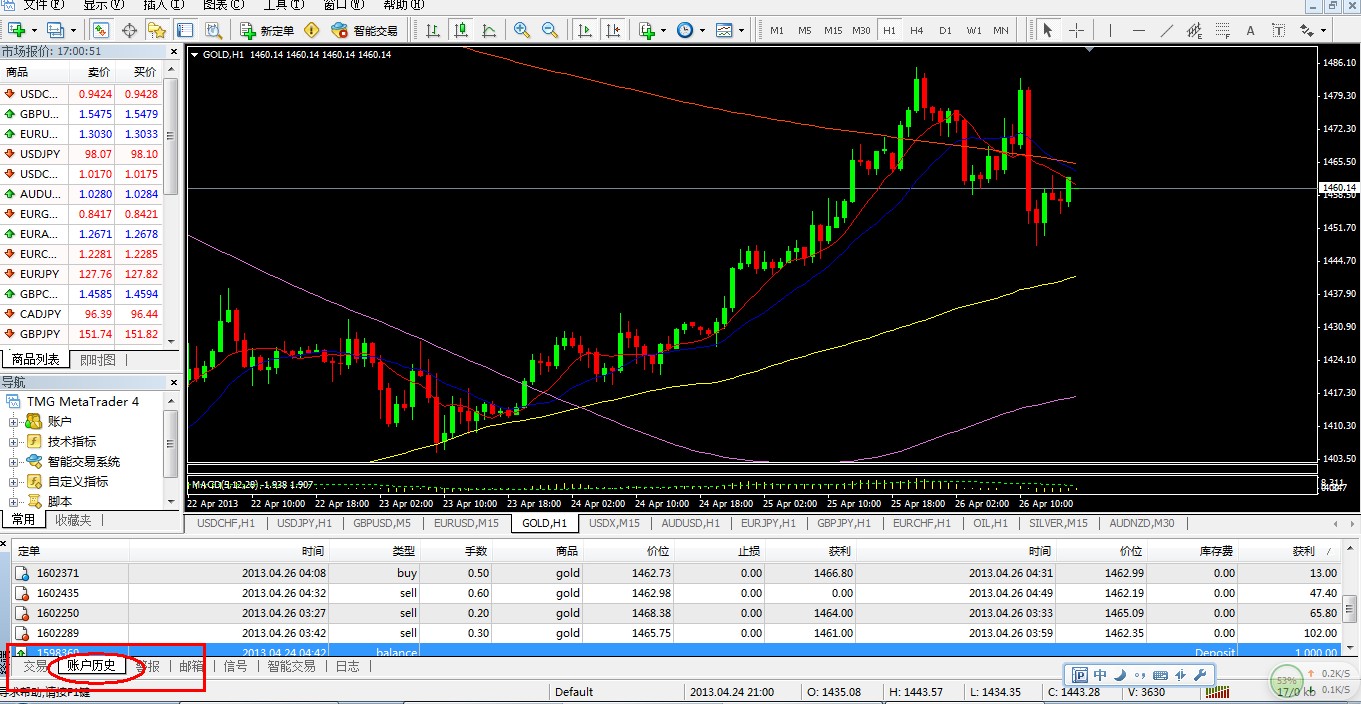Toggle chart shift icon
This screenshot has width=1361, height=704.
click(x=613, y=30)
